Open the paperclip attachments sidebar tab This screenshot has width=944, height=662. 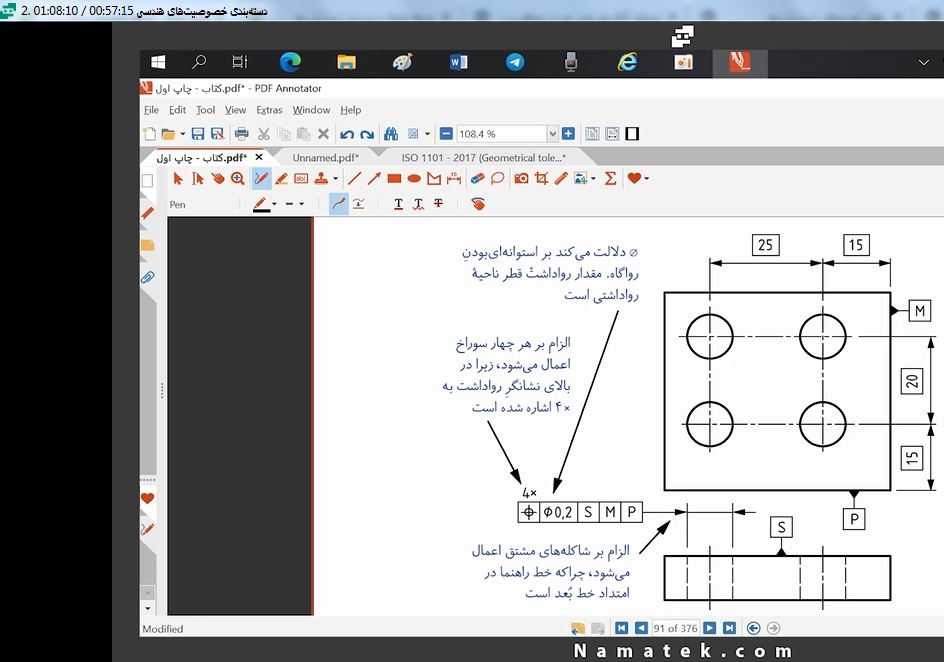click(148, 277)
